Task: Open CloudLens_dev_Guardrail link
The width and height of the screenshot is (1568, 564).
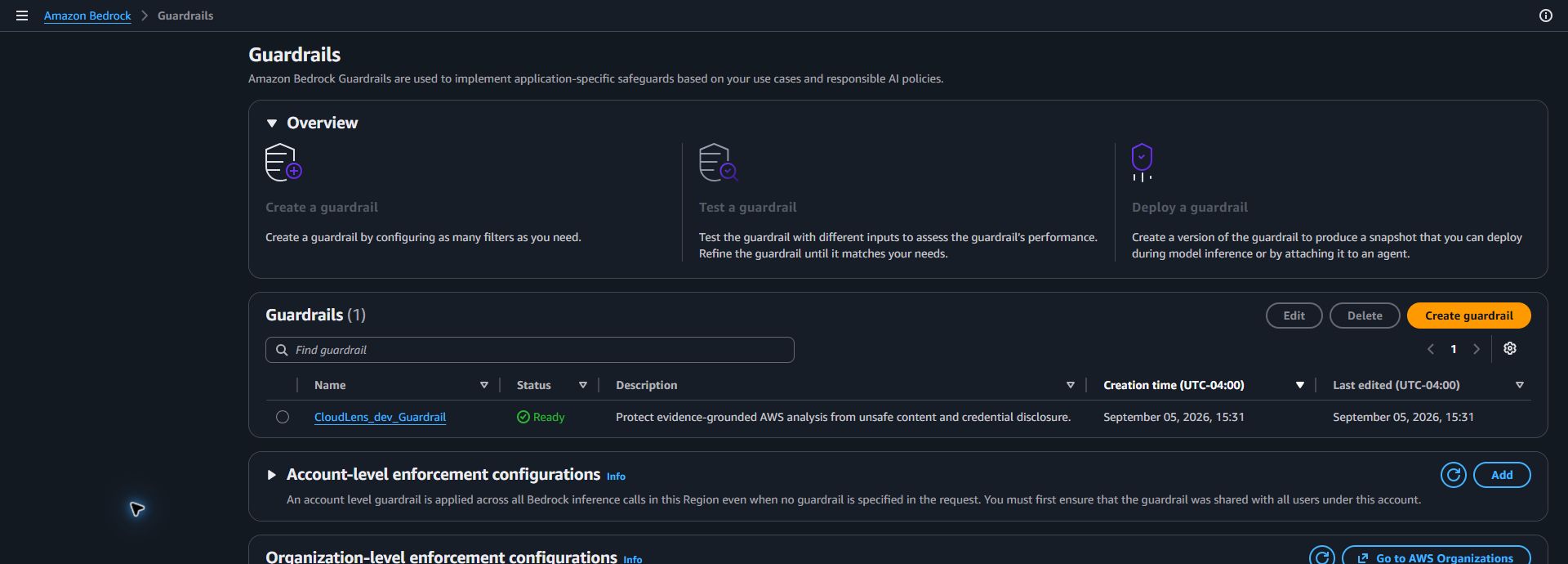Action: pyautogui.click(x=380, y=417)
